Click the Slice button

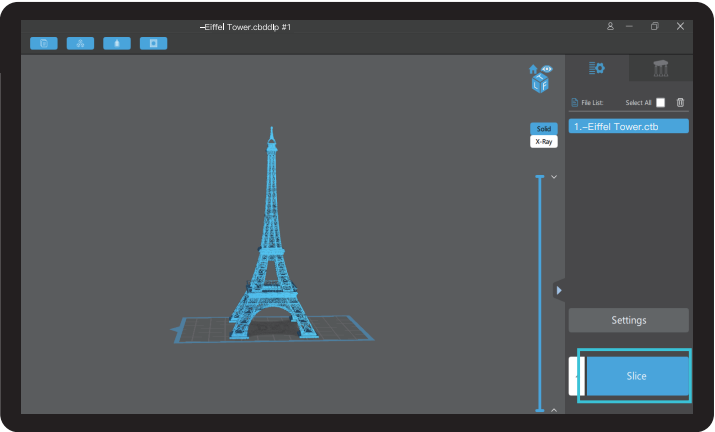point(637,376)
